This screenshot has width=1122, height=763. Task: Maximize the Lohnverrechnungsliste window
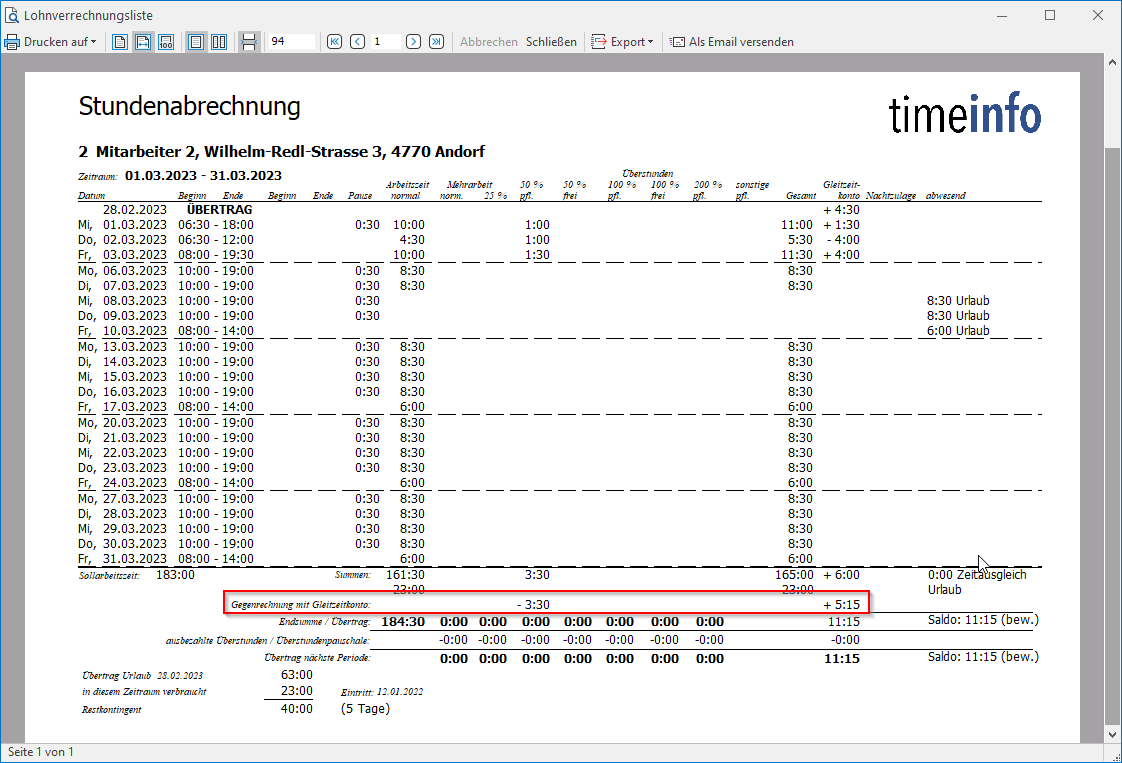tap(1050, 15)
